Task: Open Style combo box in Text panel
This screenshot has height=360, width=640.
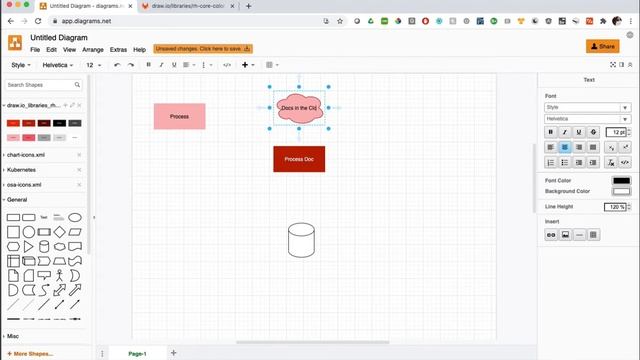Action: tap(588, 107)
